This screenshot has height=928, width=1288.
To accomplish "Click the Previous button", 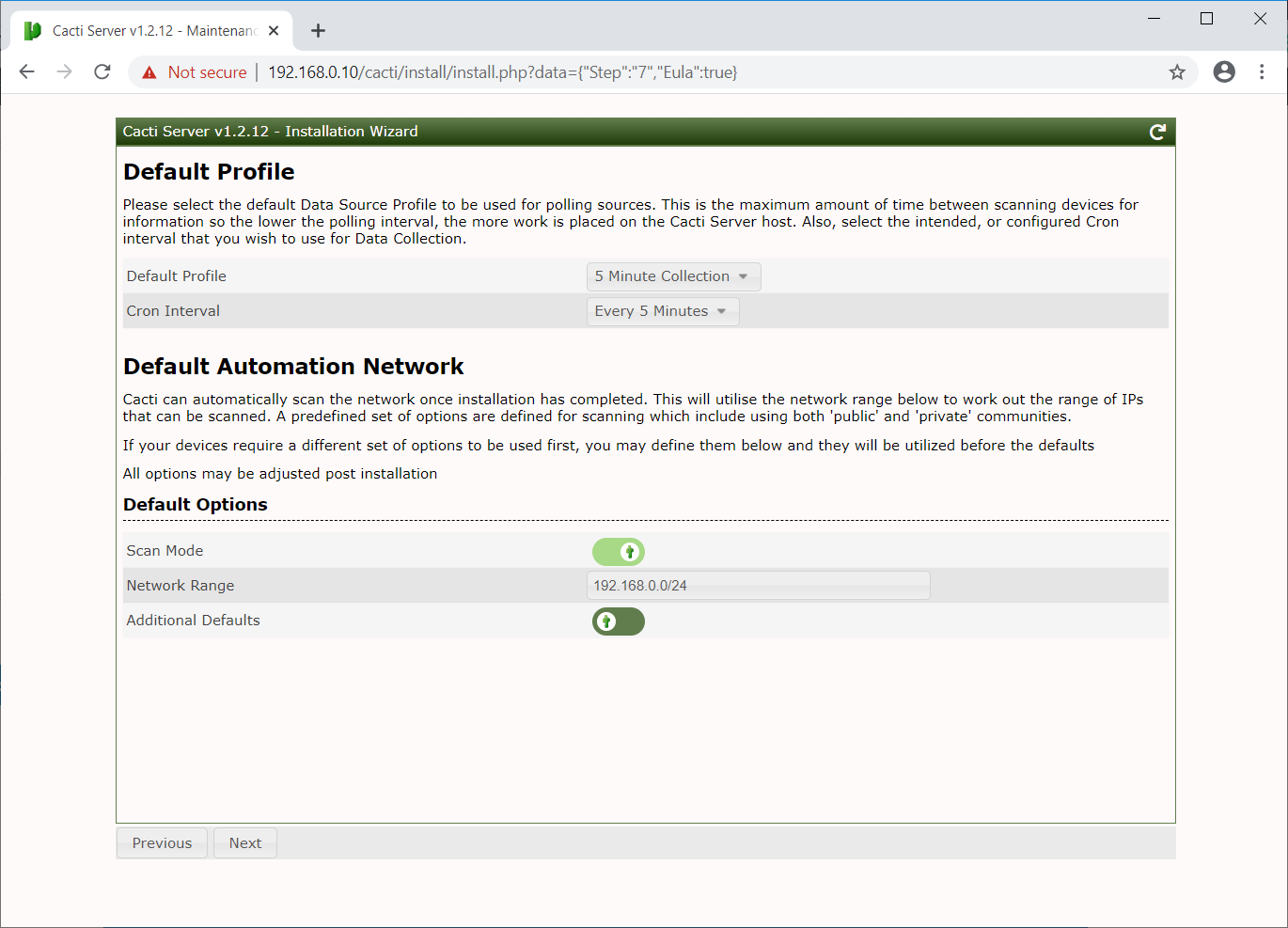I will click(x=162, y=843).
